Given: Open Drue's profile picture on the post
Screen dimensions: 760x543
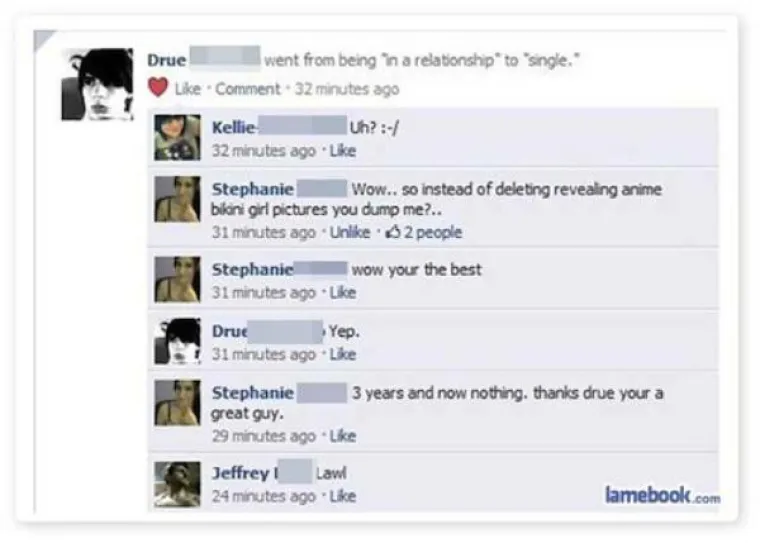Looking at the screenshot, I should click(x=97, y=84).
